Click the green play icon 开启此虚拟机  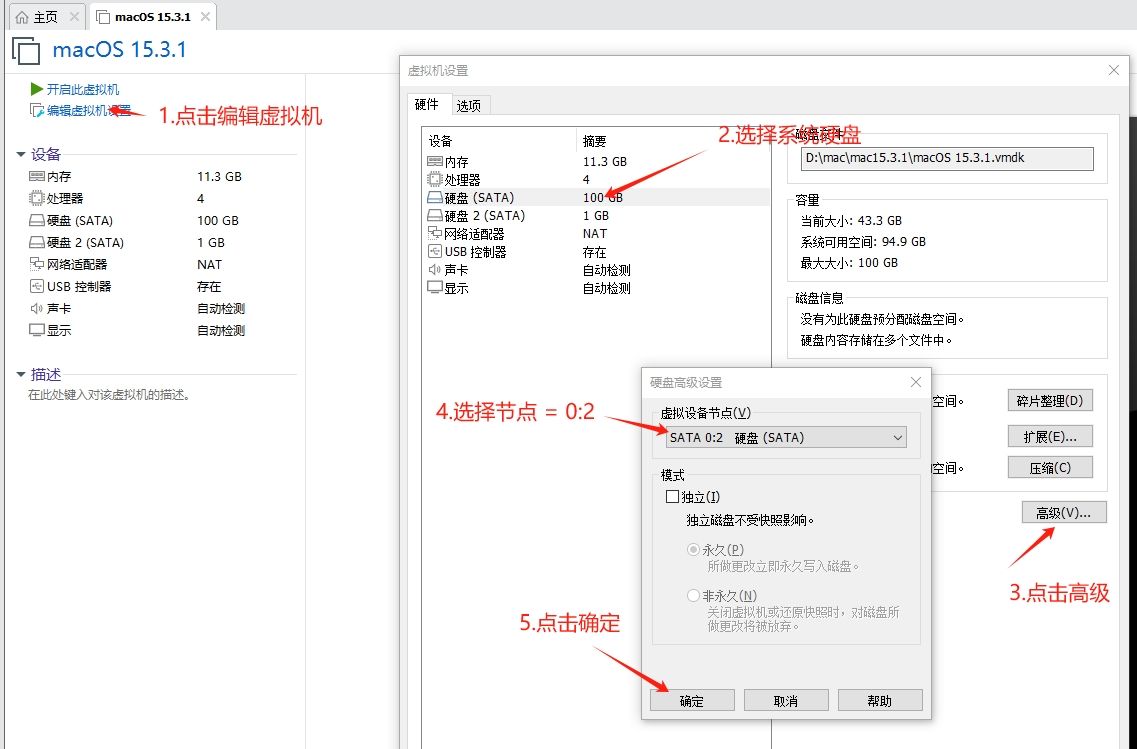click(x=36, y=89)
